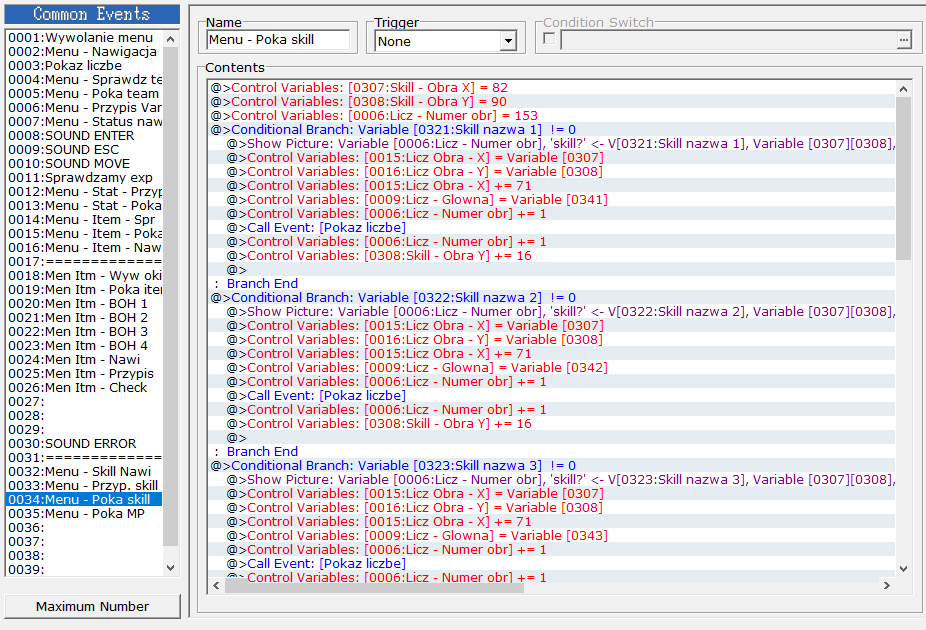Image resolution: width=926 pixels, height=630 pixels.
Task: Select command line 'Skill - Obra X] = 82'
Action: [x=552, y=88]
